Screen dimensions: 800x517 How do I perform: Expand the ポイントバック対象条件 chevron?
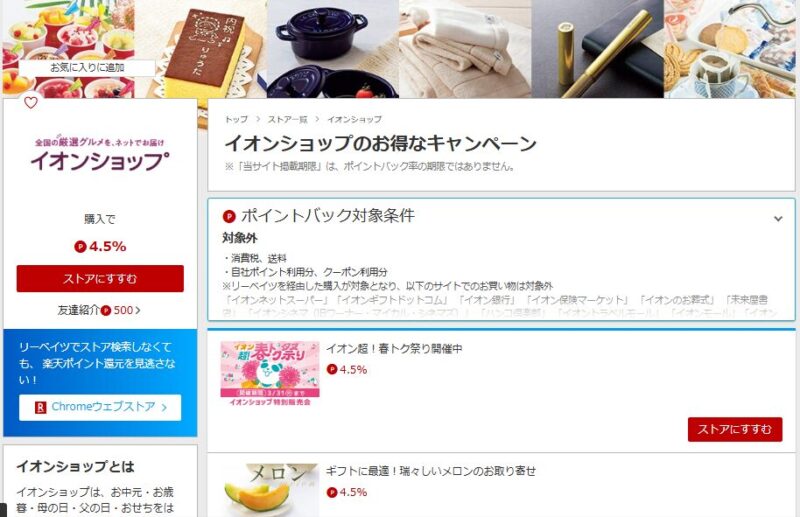pyautogui.click(x=778, y=218)
